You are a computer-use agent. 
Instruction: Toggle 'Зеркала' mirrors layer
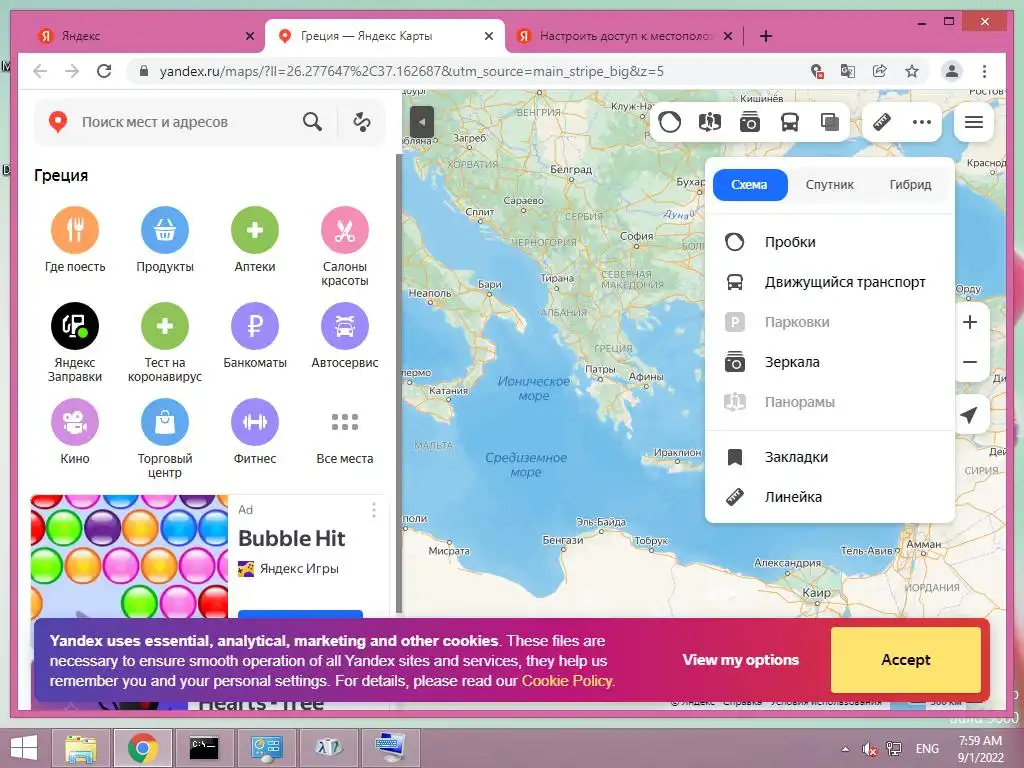[829, 362]
